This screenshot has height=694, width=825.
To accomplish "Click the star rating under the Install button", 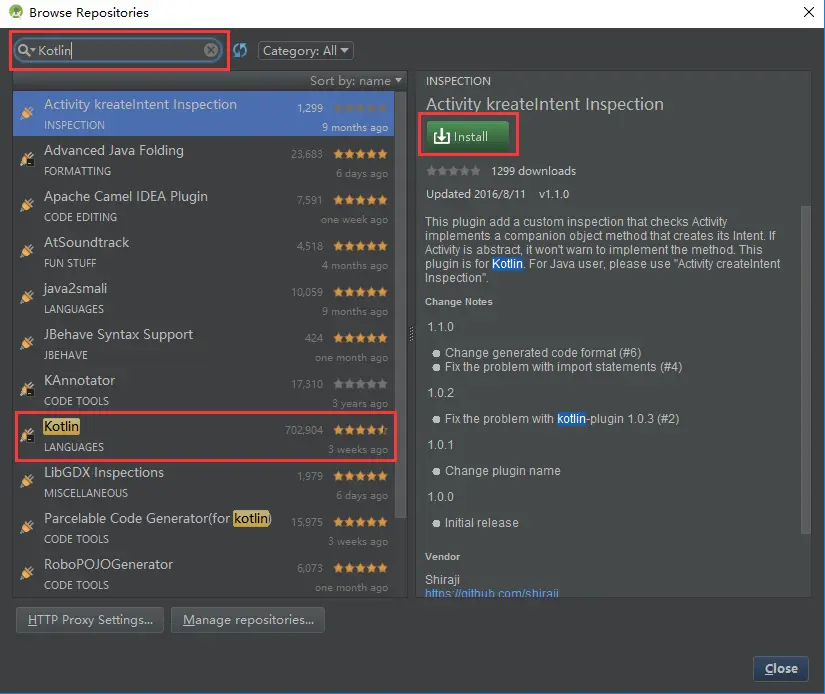I will click(453, 170).
